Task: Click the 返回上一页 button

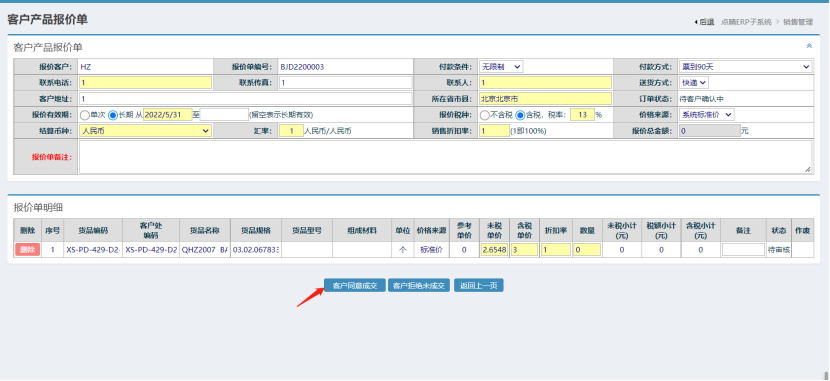Action: pos(479,286)
